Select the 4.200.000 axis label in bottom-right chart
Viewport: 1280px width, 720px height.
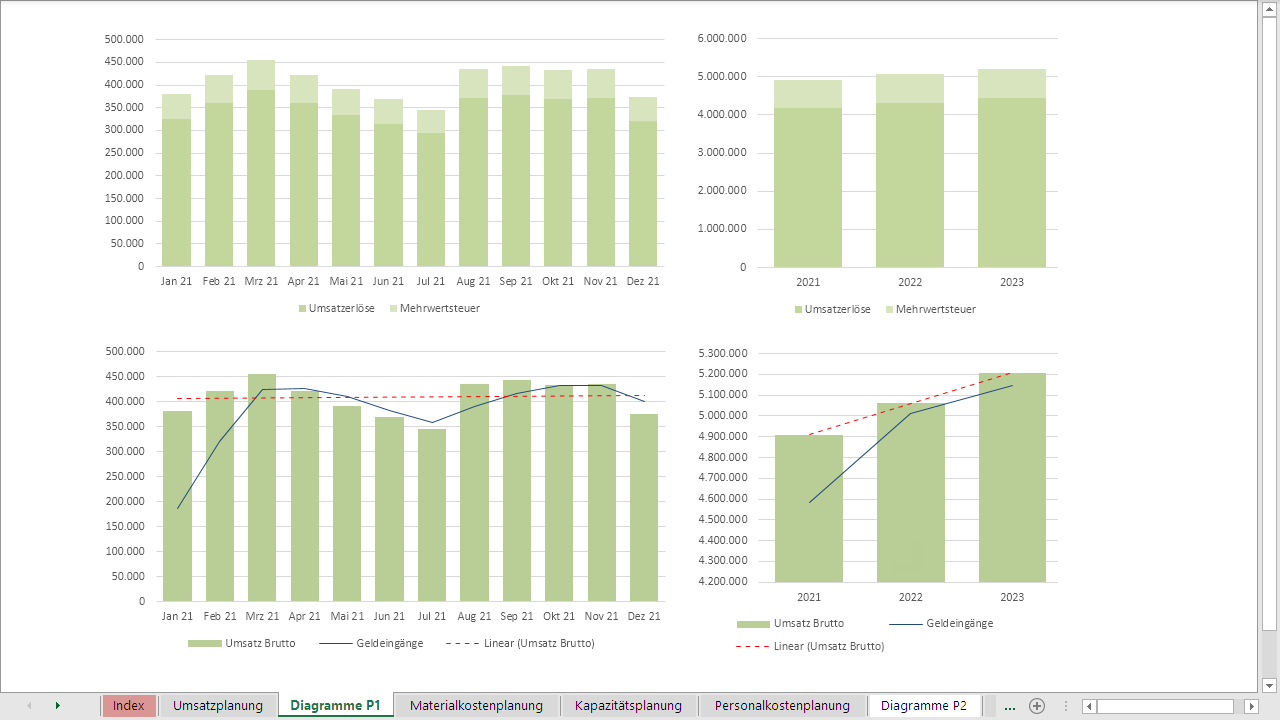click(722, 581)
